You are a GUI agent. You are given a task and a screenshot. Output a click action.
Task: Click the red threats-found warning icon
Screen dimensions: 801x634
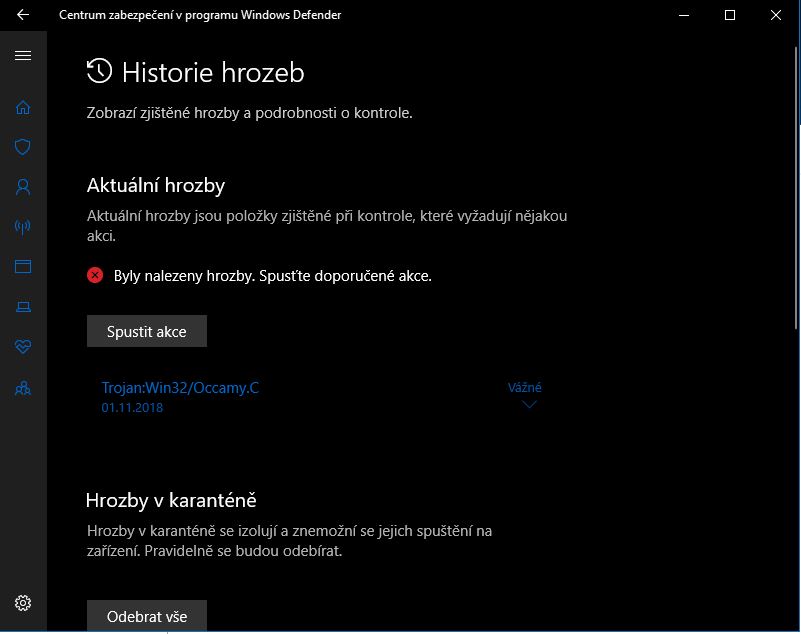click(x=95, y=275)
